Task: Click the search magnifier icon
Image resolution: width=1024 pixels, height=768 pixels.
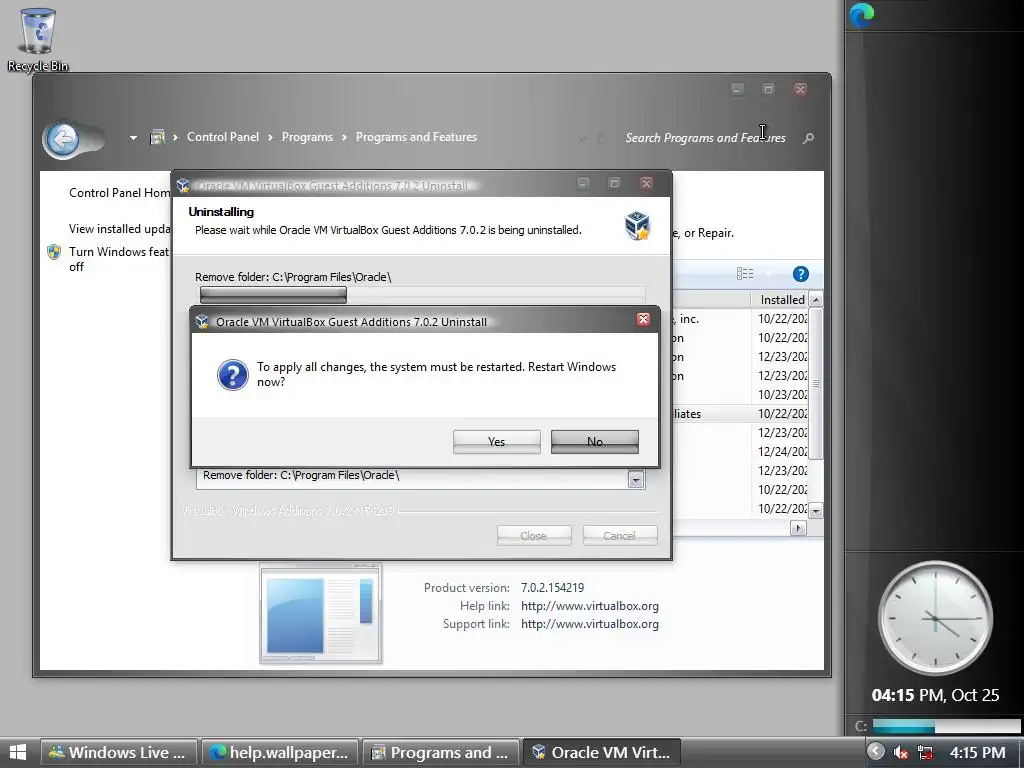Action: click(808, 138)
